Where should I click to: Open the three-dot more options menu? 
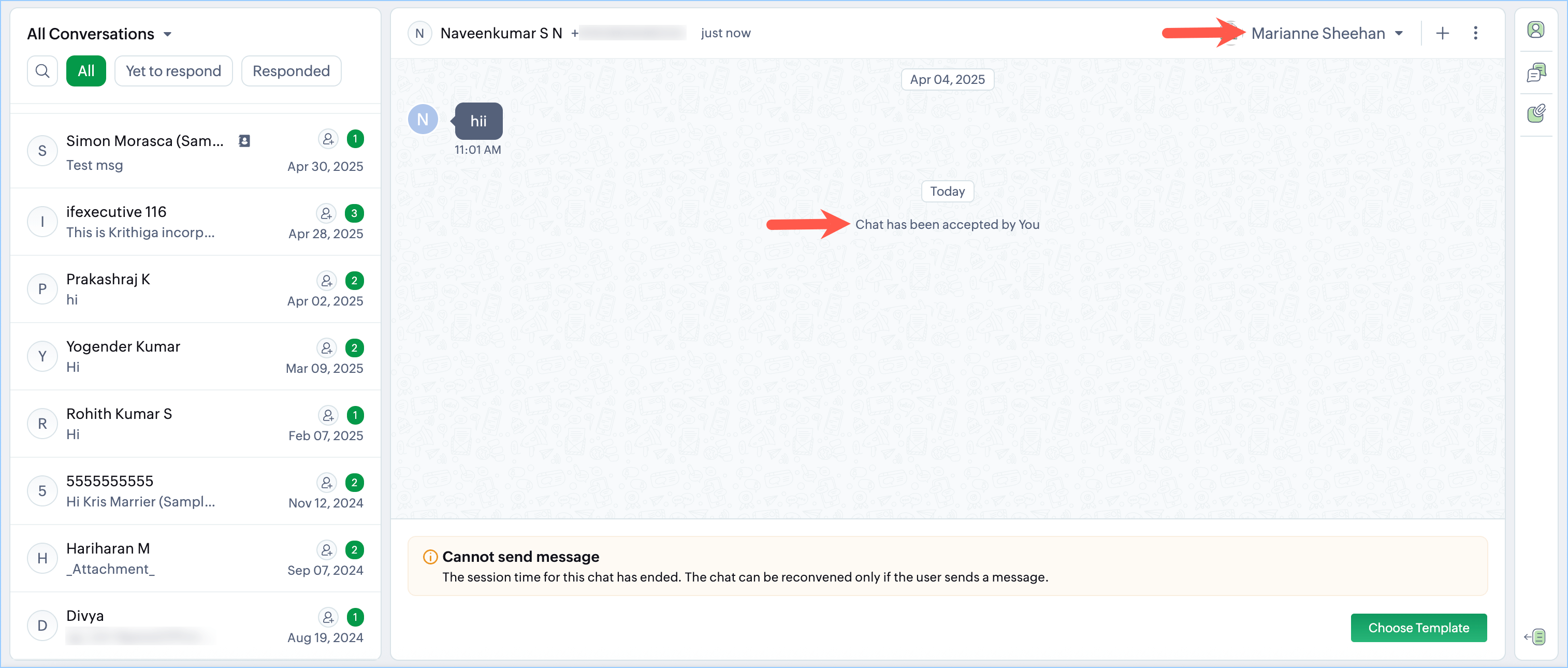click(x=1475, y=34)
